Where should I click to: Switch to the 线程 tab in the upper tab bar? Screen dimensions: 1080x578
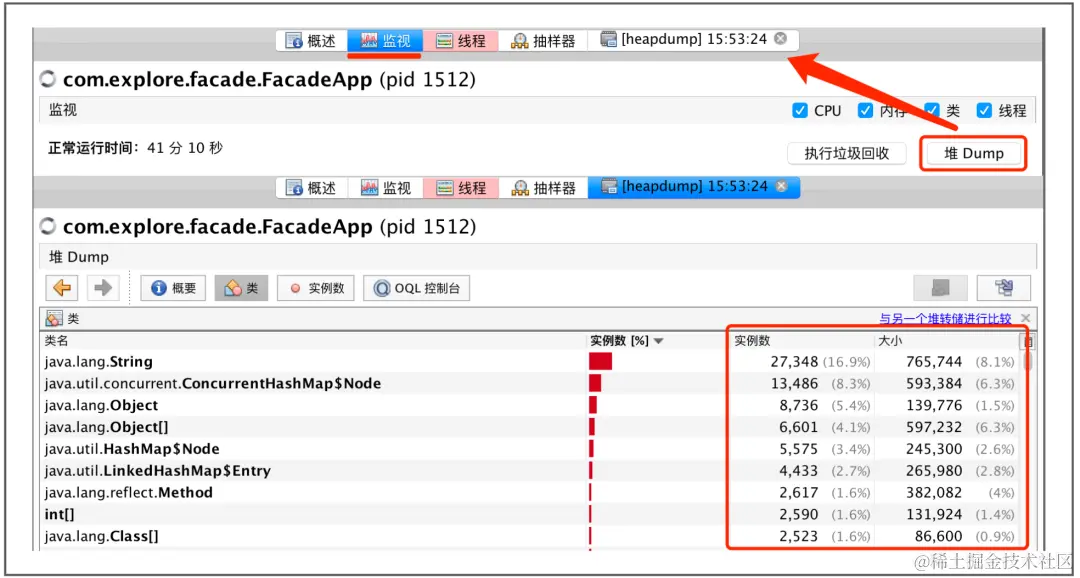coord(461,41)
